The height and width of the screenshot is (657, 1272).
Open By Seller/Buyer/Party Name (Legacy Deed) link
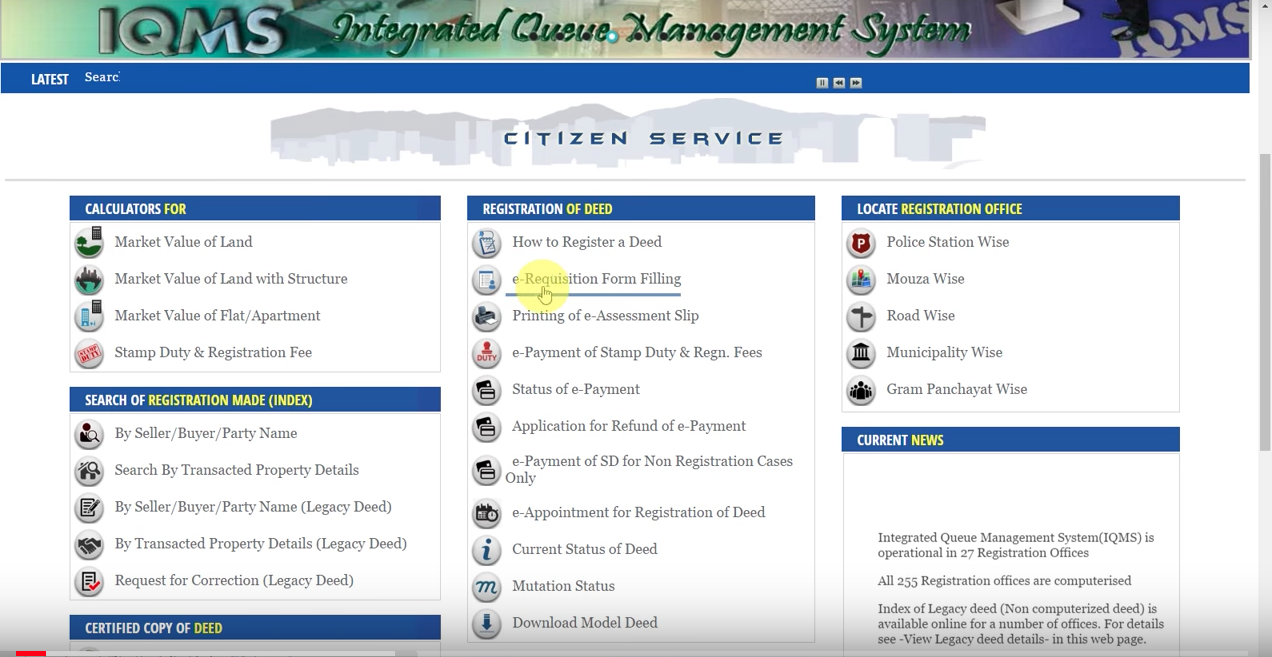tap(253, 507)
